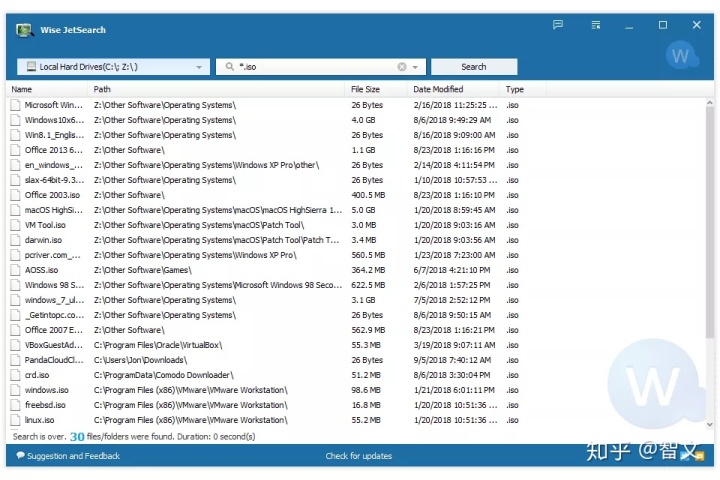The width and height of the screenshot is (720, 480).
Task: Click path C:\ProgramData\Comodo Downloader\
Action: pyautogui.click(x=163, y=375)
